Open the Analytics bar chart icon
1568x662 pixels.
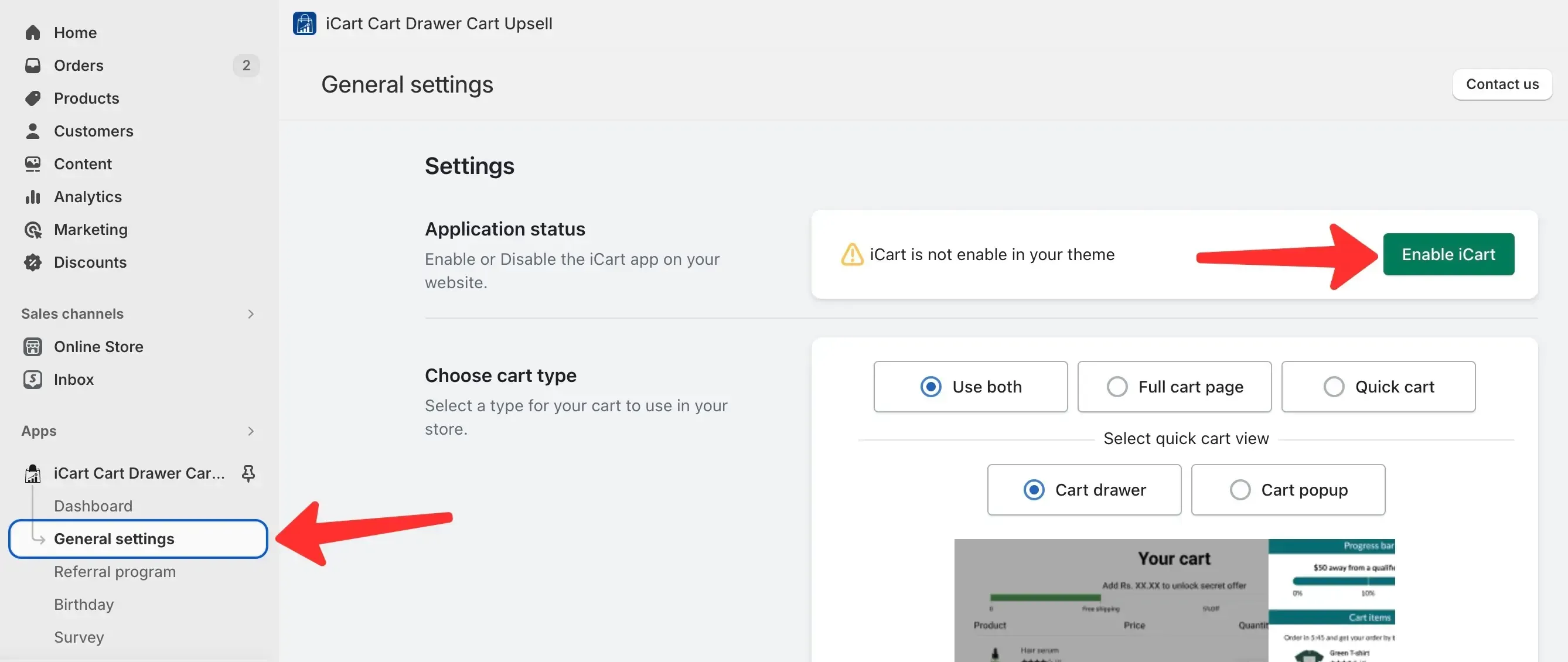coord(33,196)
